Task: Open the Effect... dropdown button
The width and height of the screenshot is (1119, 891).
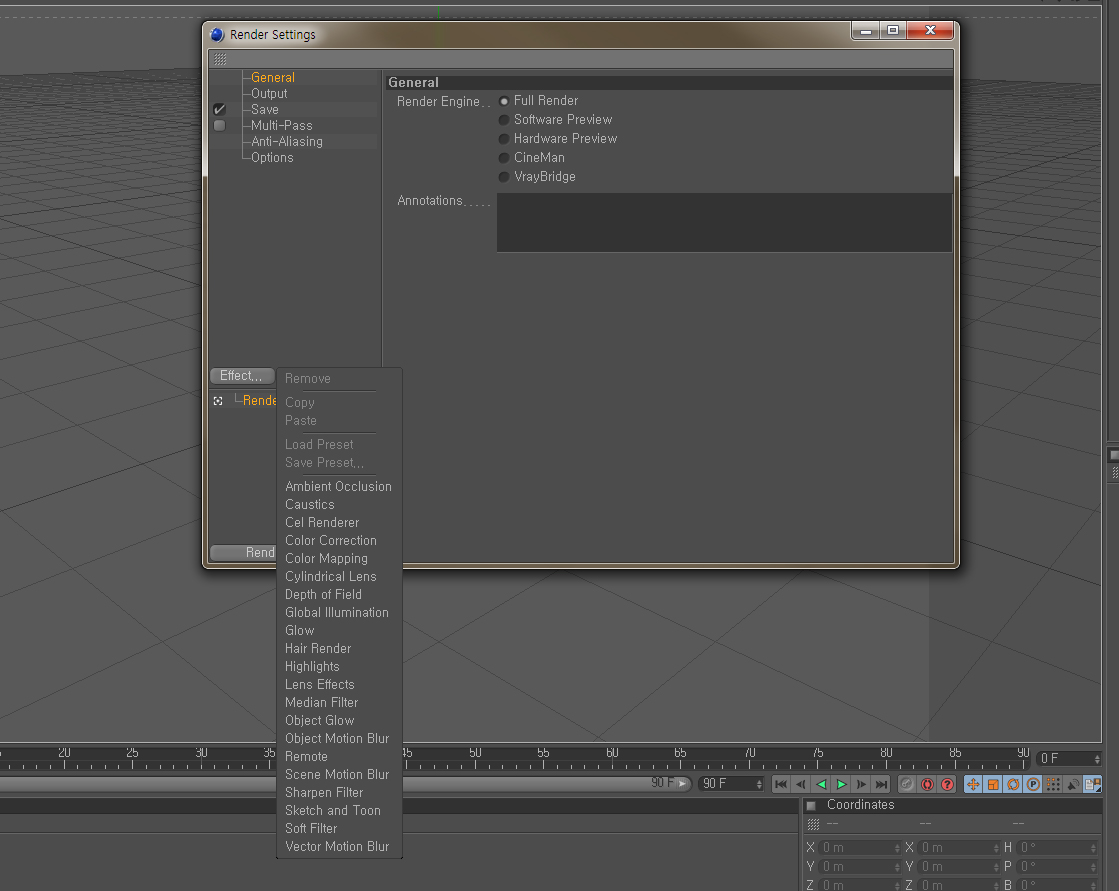Action: tap(242, 375)
